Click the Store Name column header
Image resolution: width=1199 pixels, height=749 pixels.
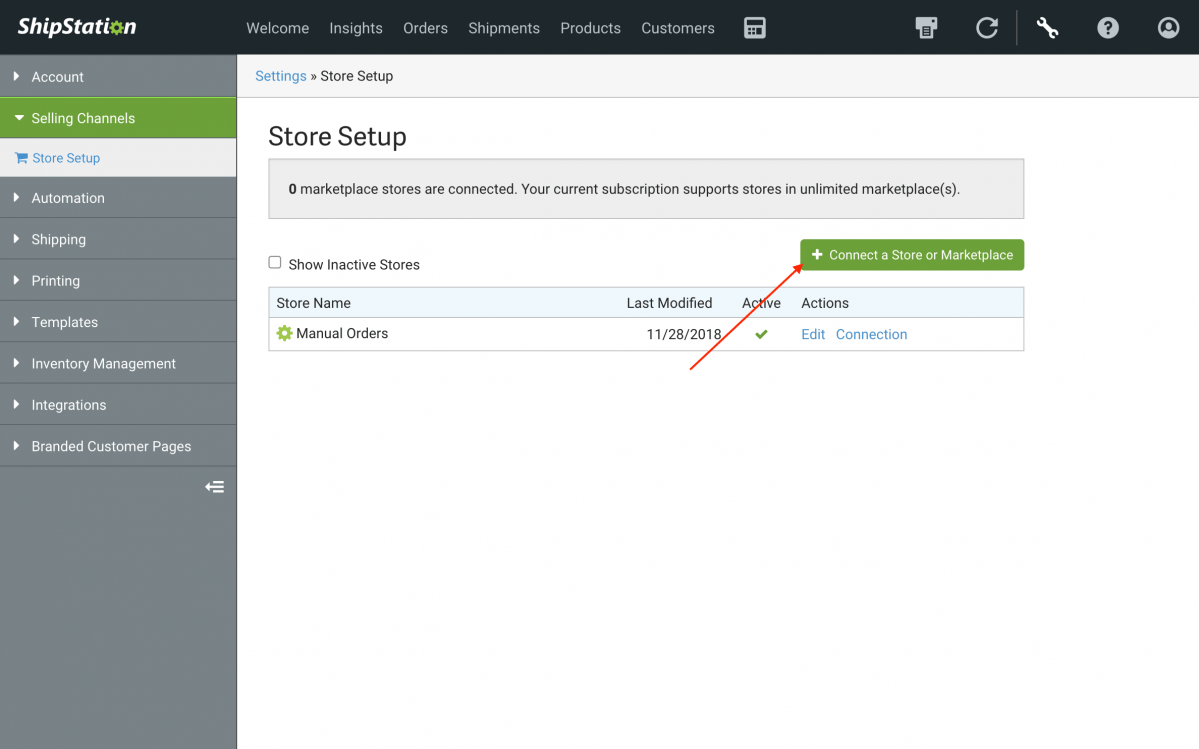point(314,303)
